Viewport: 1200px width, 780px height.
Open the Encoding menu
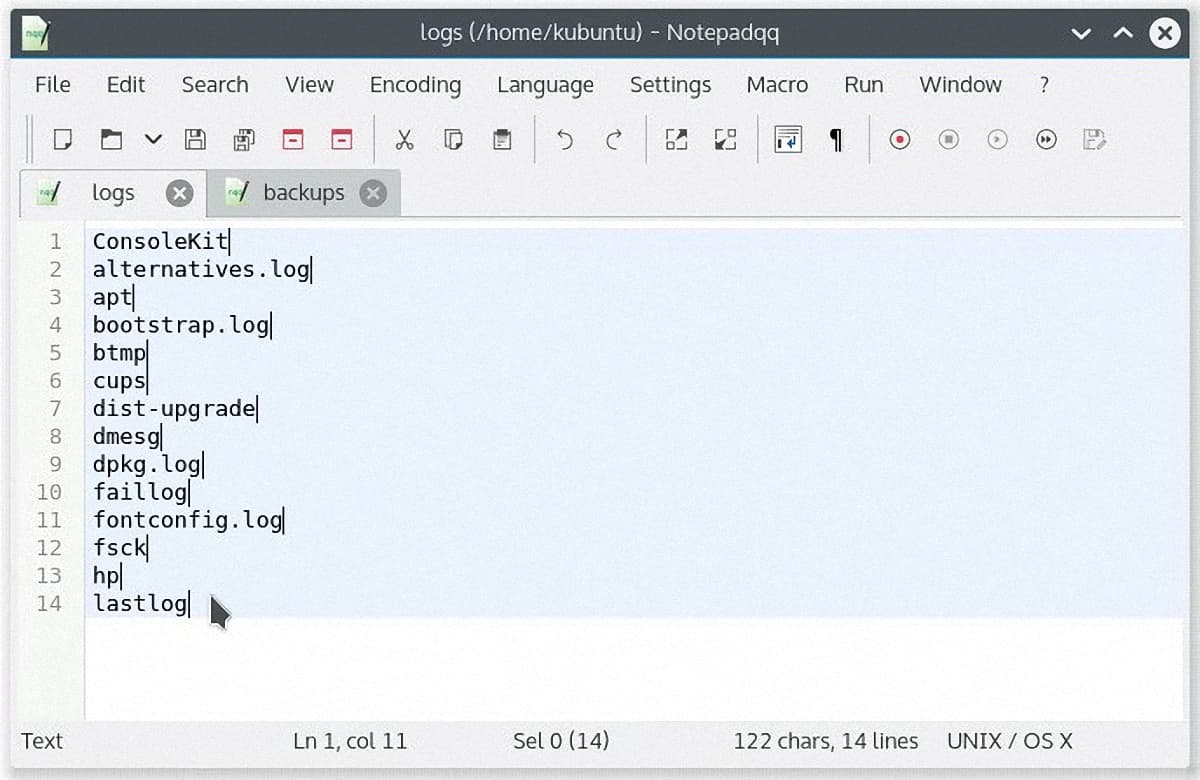tap(415, 85)
